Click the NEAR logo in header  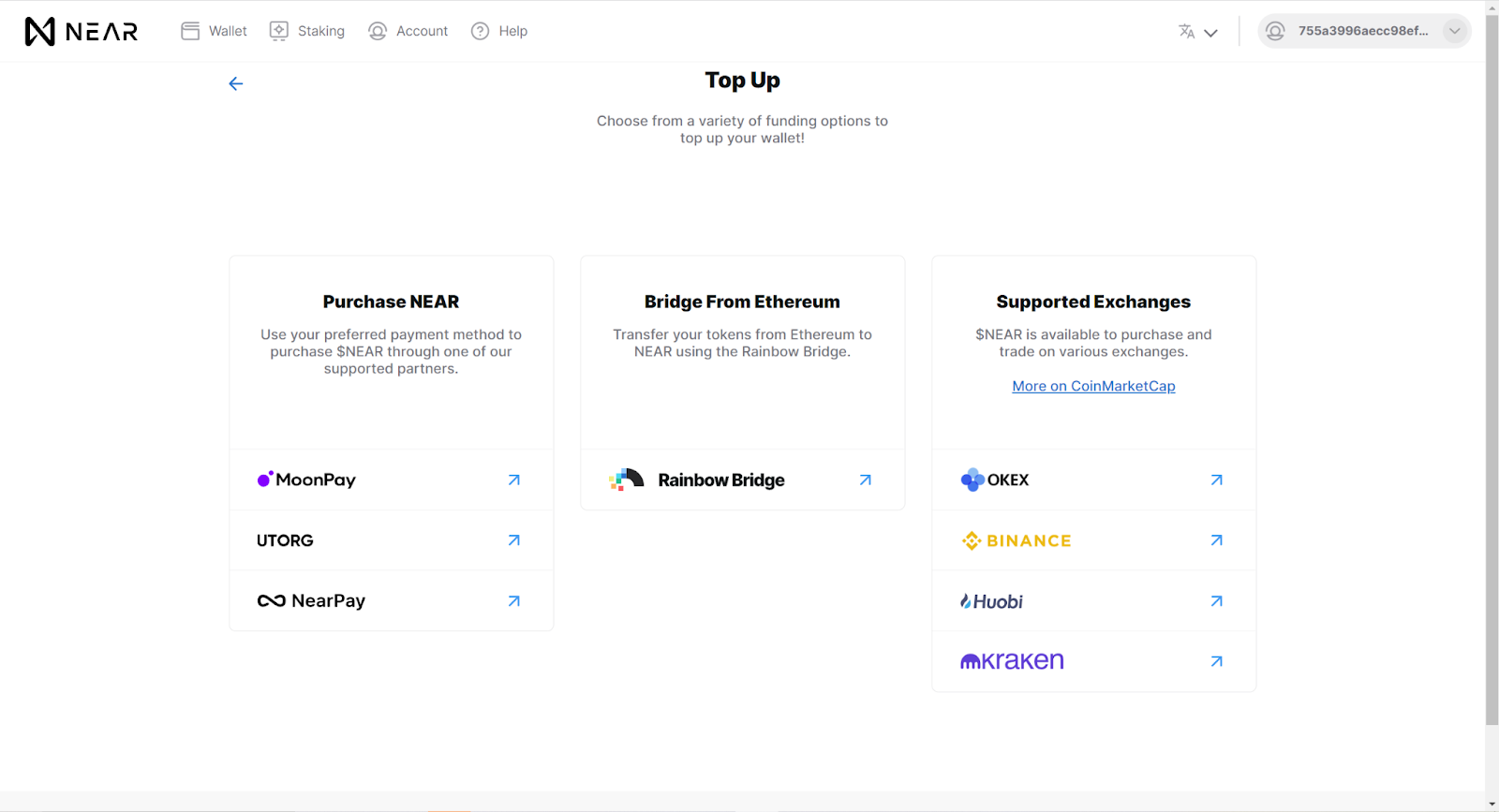coord(82,32)
